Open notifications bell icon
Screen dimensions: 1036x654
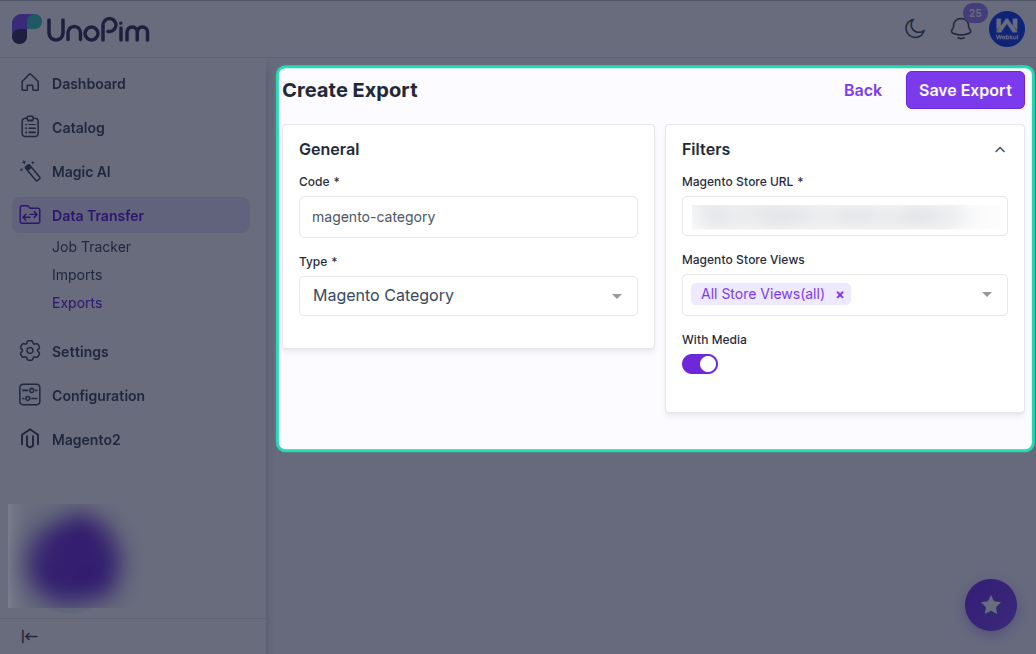point(961,28)
